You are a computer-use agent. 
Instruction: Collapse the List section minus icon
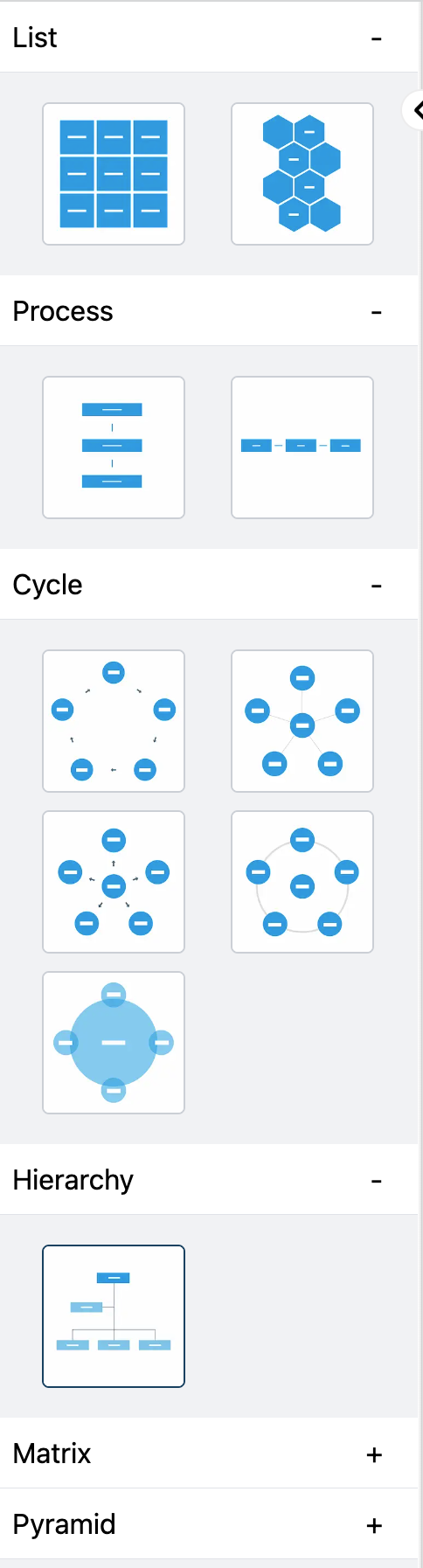coord(377,39)
